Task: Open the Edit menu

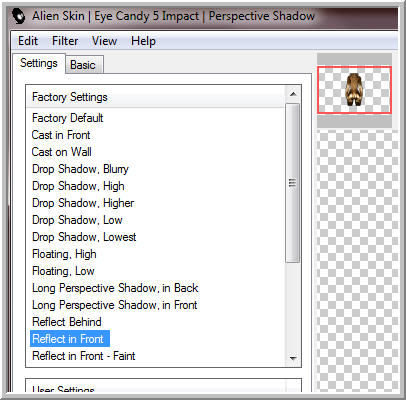Action: point(28,41)
